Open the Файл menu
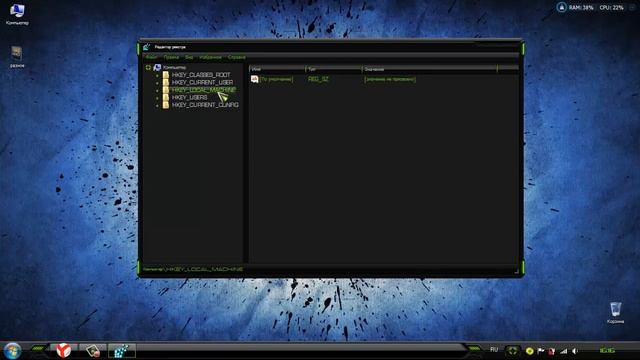This screenshot has height=360, width=640. [151, 57]
